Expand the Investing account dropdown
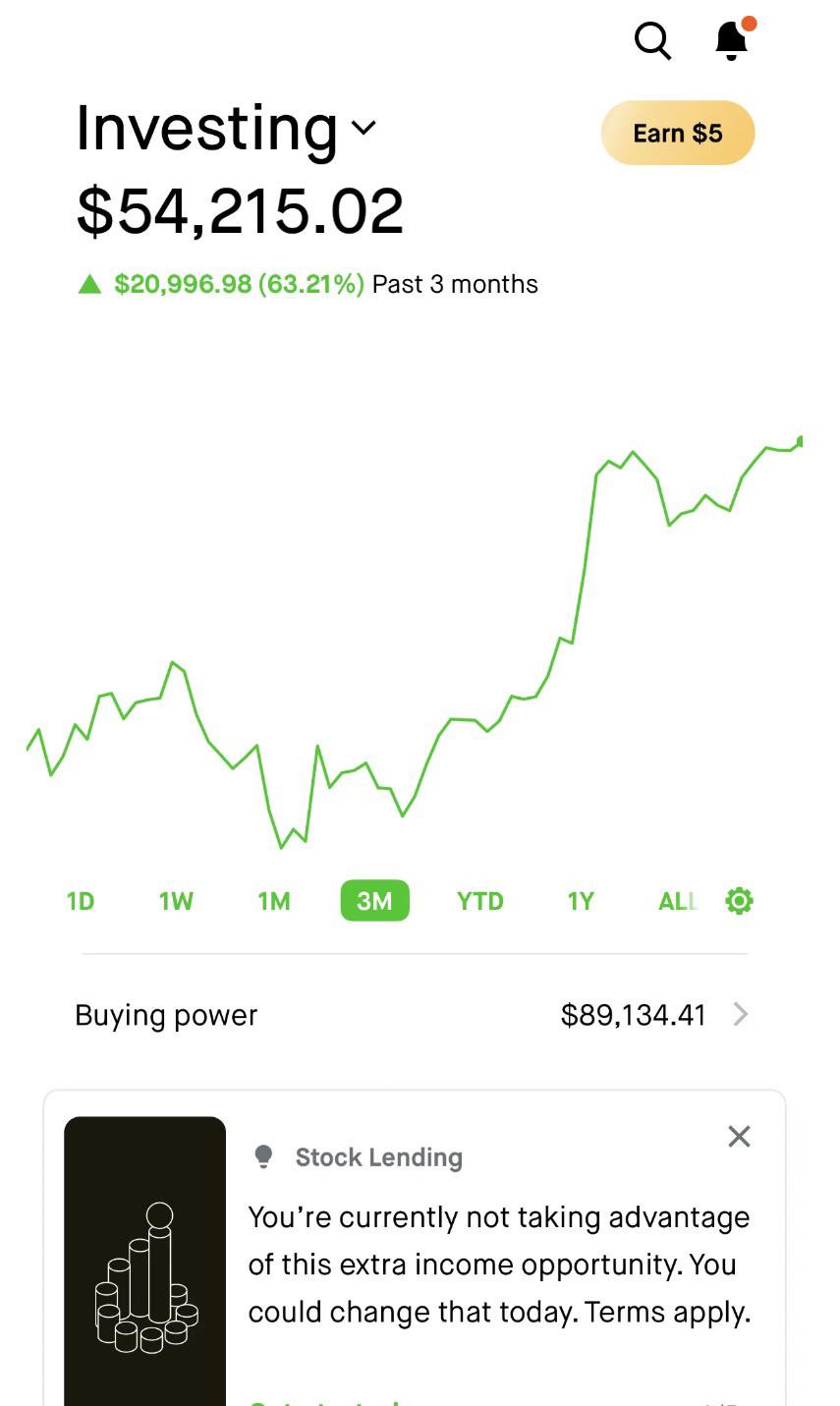Viewport: 840px width, 1406px height. (x=364, y=128)
